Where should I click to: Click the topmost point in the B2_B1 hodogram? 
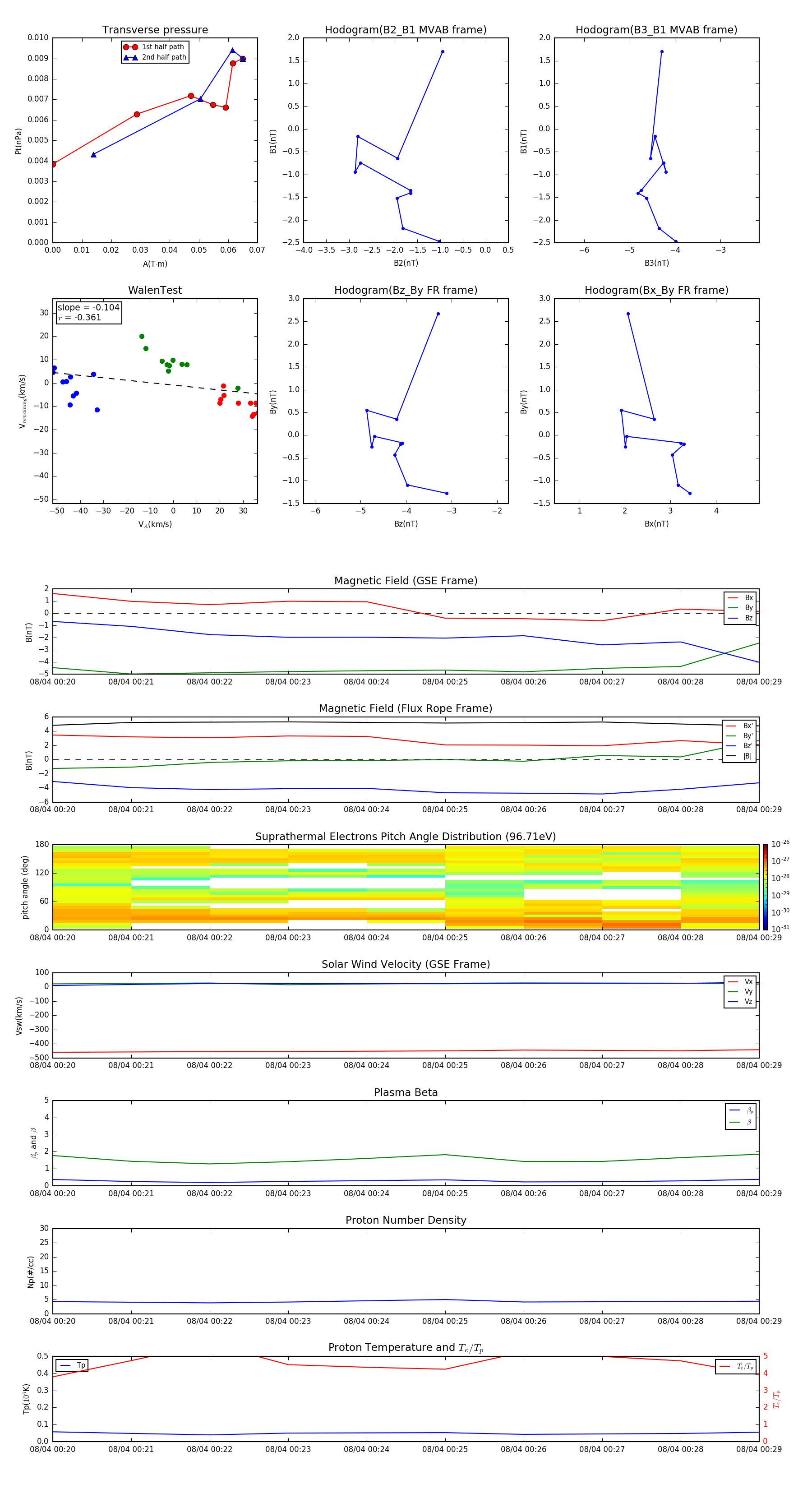(443, 51)
